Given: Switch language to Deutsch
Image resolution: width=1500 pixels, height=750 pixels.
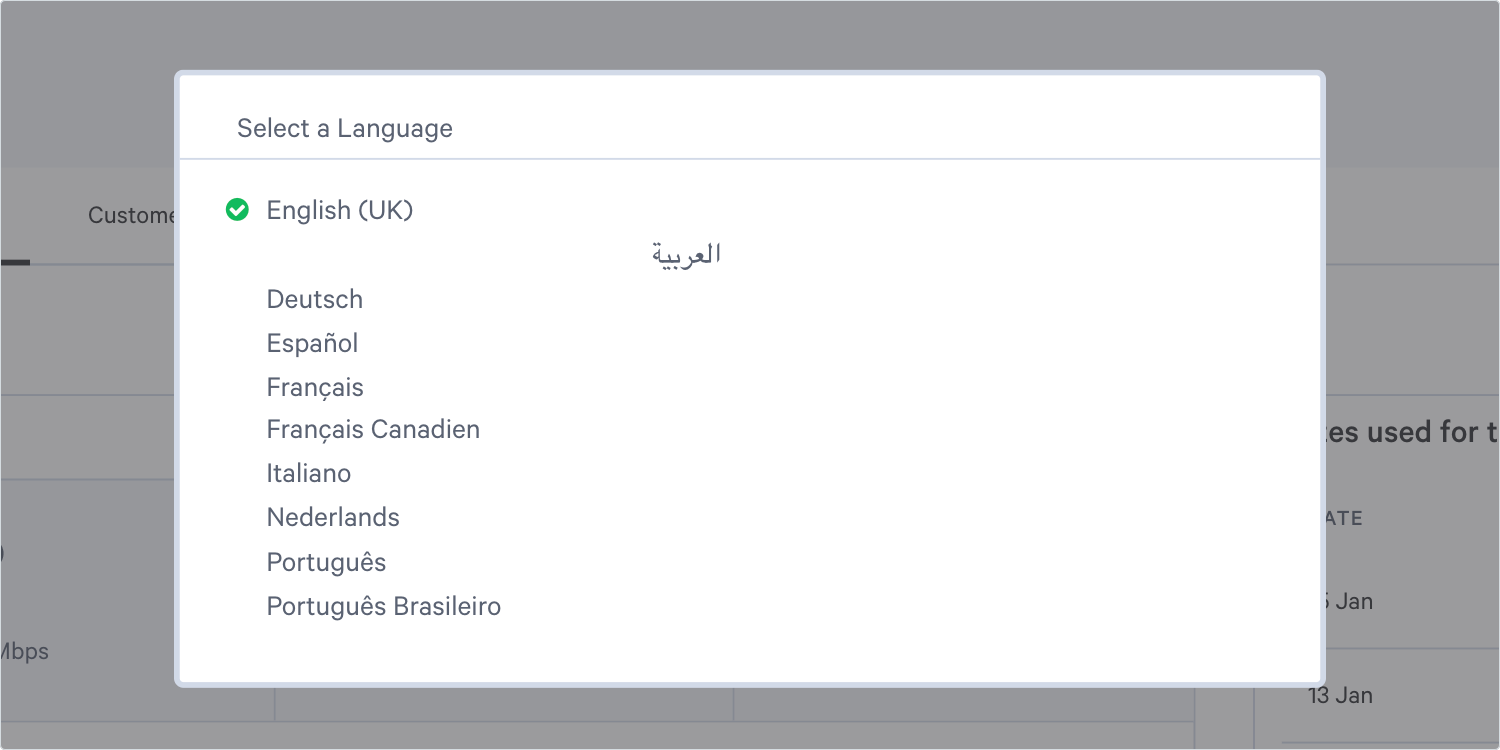Looking at the screenshot, I should (x=314, y=299).
